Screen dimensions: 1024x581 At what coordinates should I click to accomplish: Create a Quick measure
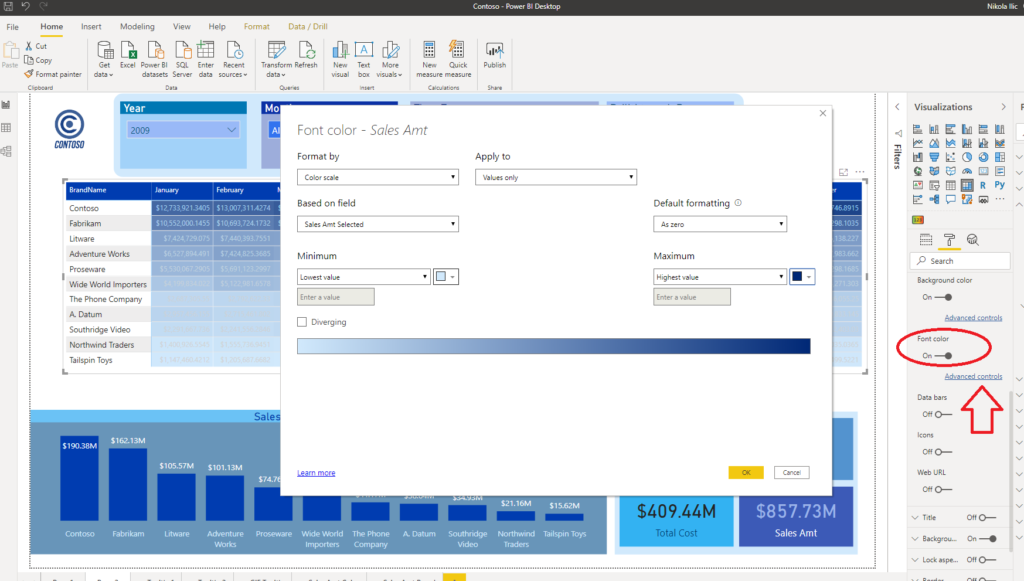pyautogui.click(x=458, y=59)
